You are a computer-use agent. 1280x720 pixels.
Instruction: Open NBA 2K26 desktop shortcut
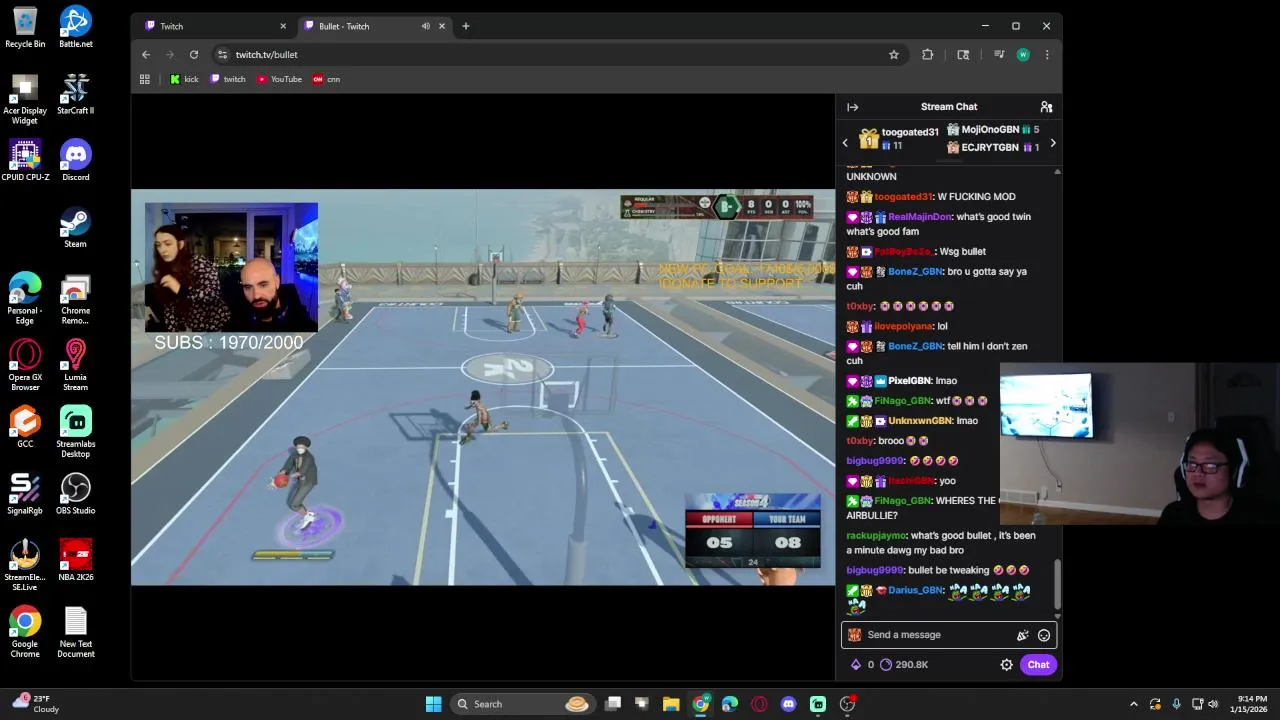click(76, 560)
